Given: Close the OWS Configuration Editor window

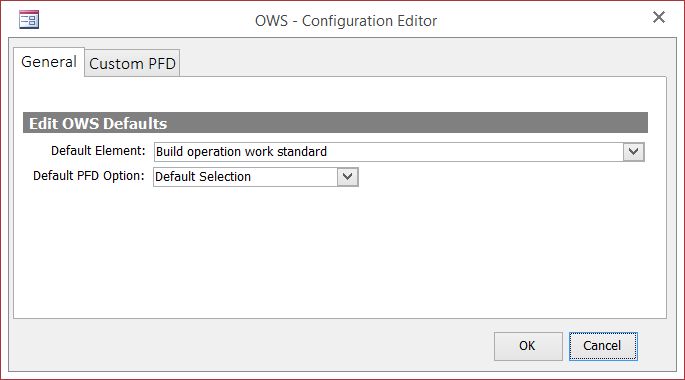Looking at the screenshot, I should [x=659, y=17].
